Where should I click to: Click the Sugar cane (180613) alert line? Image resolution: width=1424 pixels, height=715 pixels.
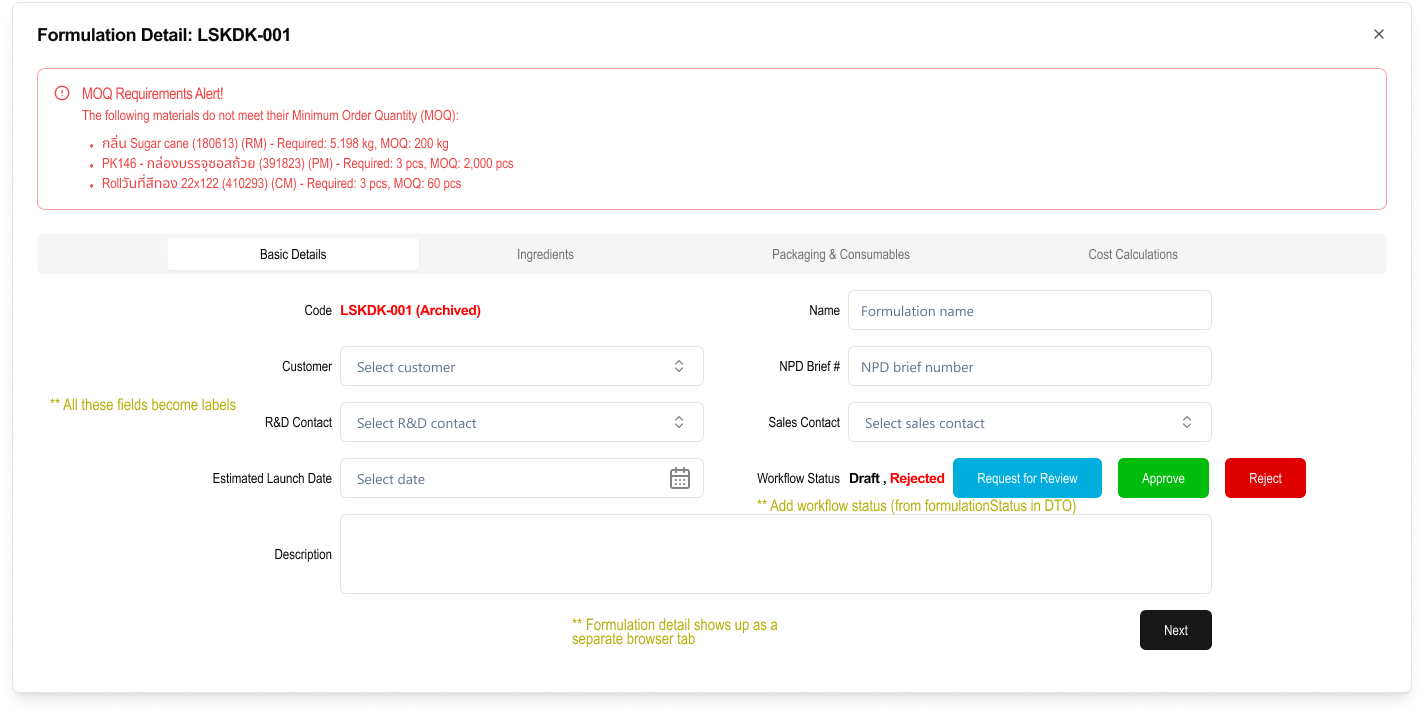point(275,143)
